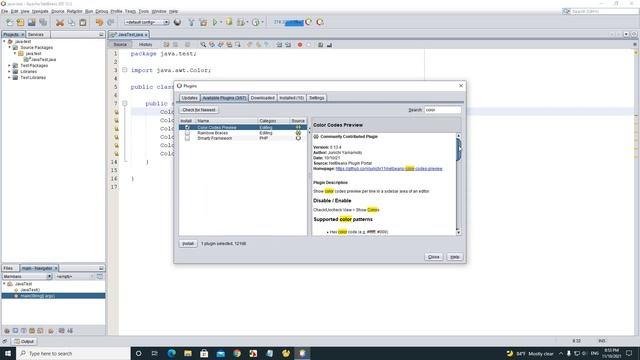Click the garbage collection memory bar

click(288, 22)
